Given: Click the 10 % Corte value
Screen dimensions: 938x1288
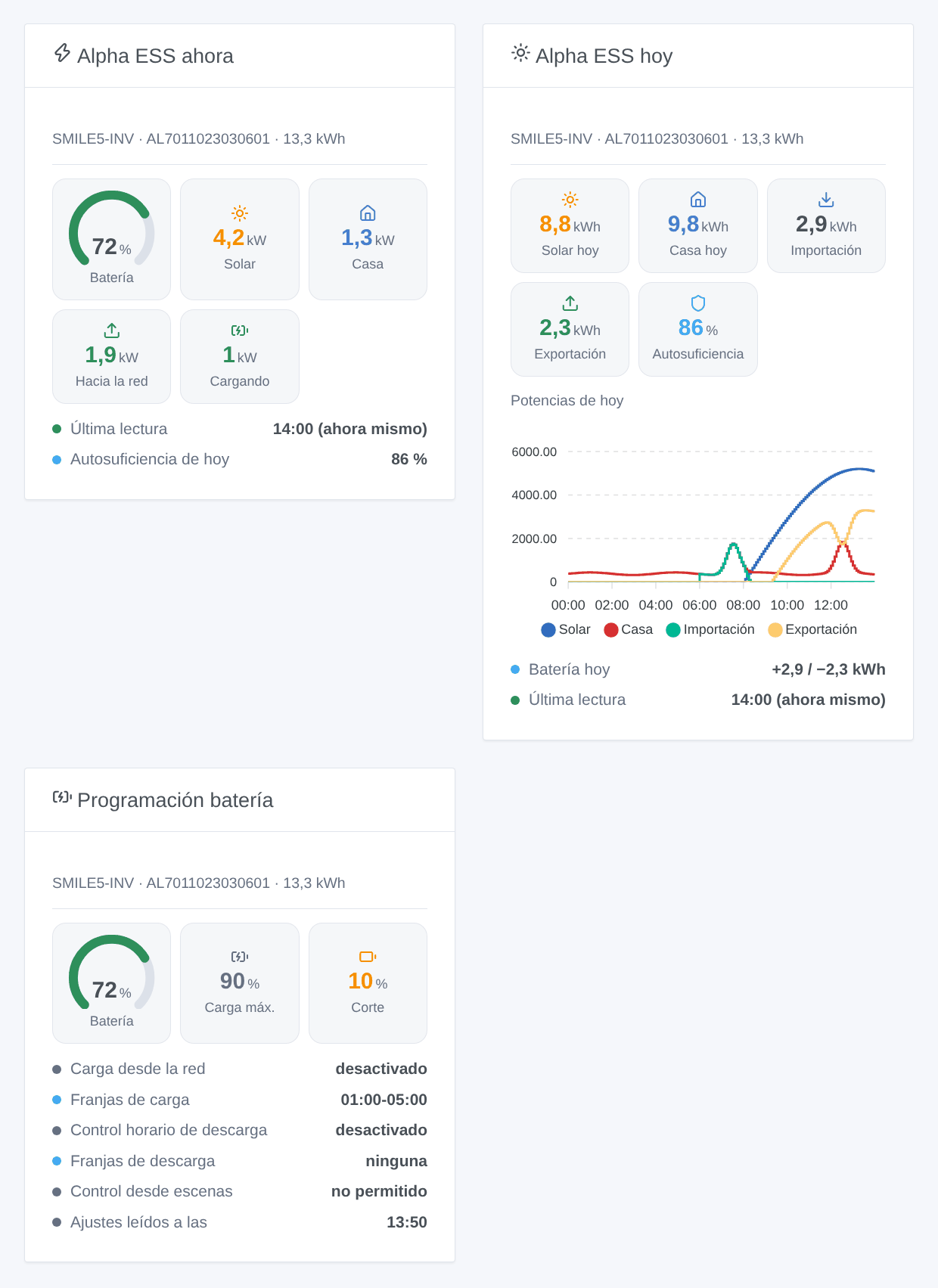Looking at the screenshot, I should [368, 982].
